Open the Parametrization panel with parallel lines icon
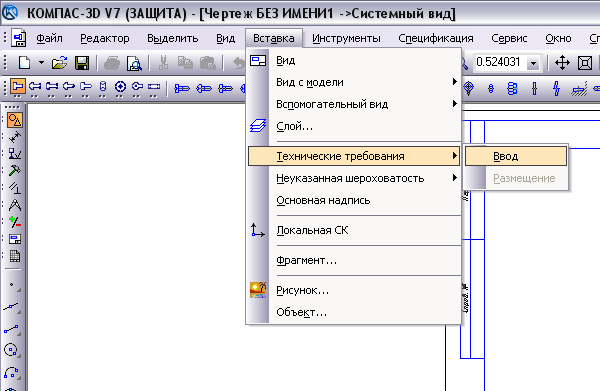Screen dimensions: 600x391 pyautogui.click(x=15, y=188)
